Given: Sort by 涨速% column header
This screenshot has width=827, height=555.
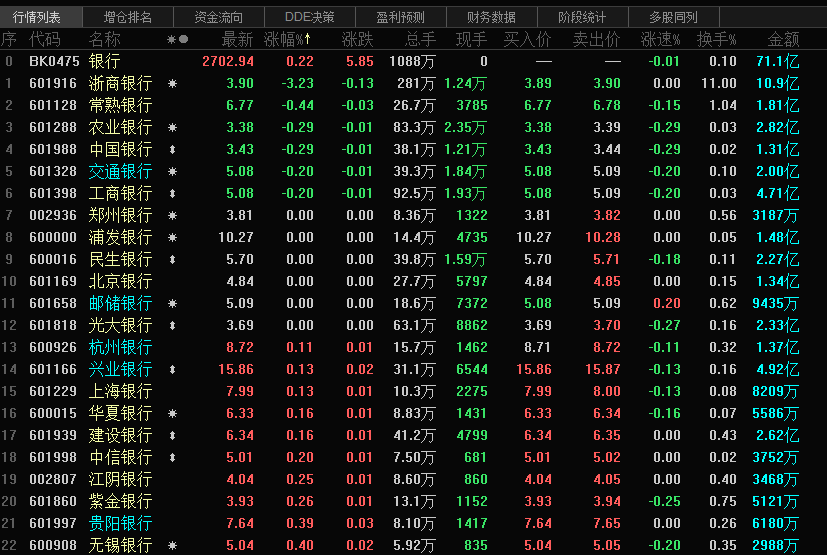Looking at the screenshot, I should [660, 40].
